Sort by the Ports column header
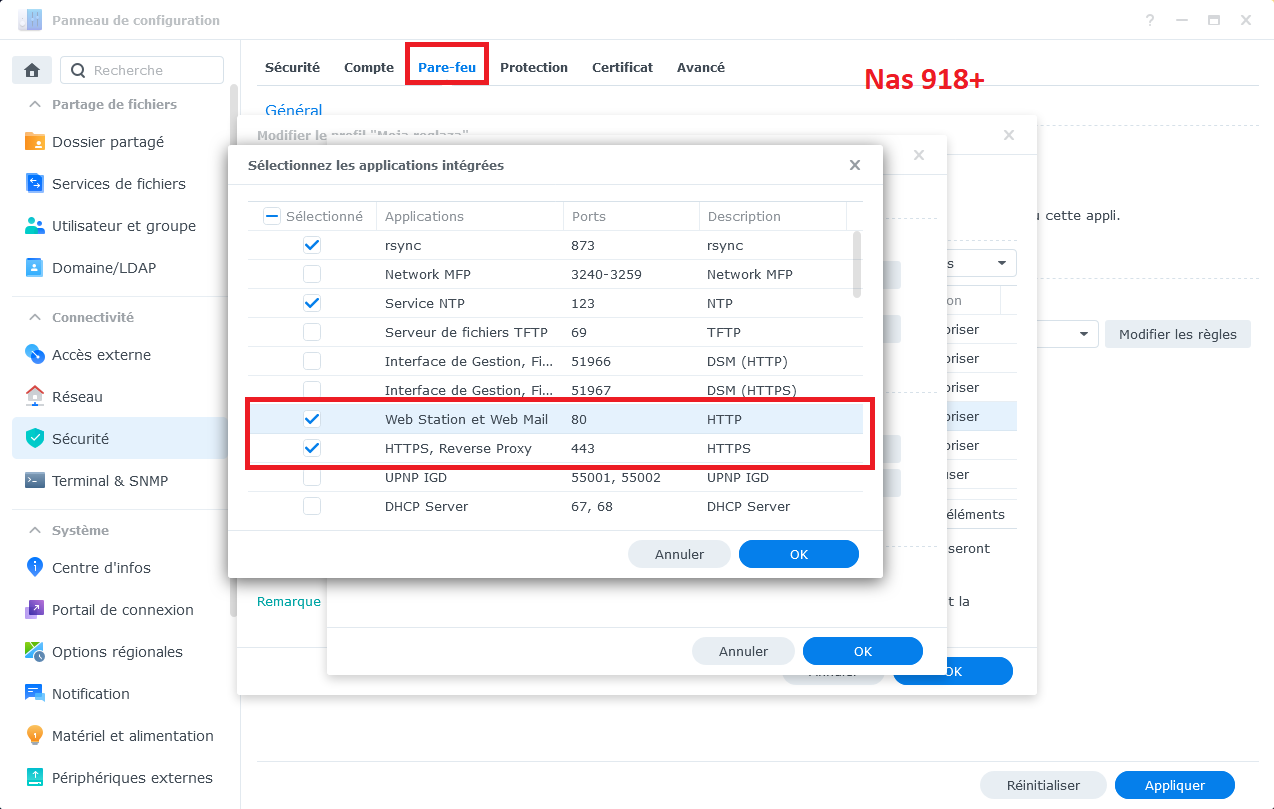The width and height of the screenshot is (1274, 809). [631, 216]
